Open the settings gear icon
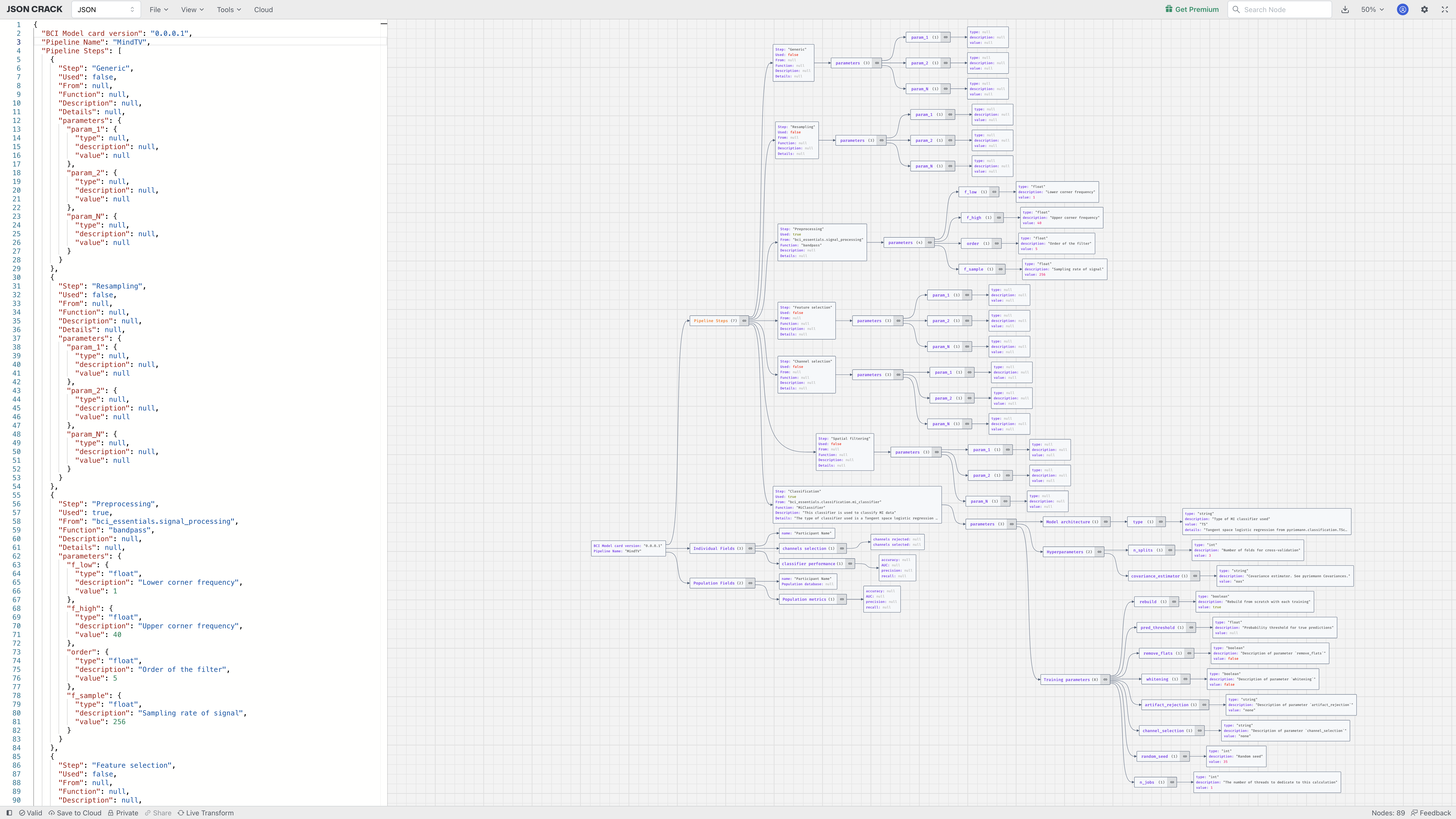1456x819 pixels. click(x=1424, y=10)
